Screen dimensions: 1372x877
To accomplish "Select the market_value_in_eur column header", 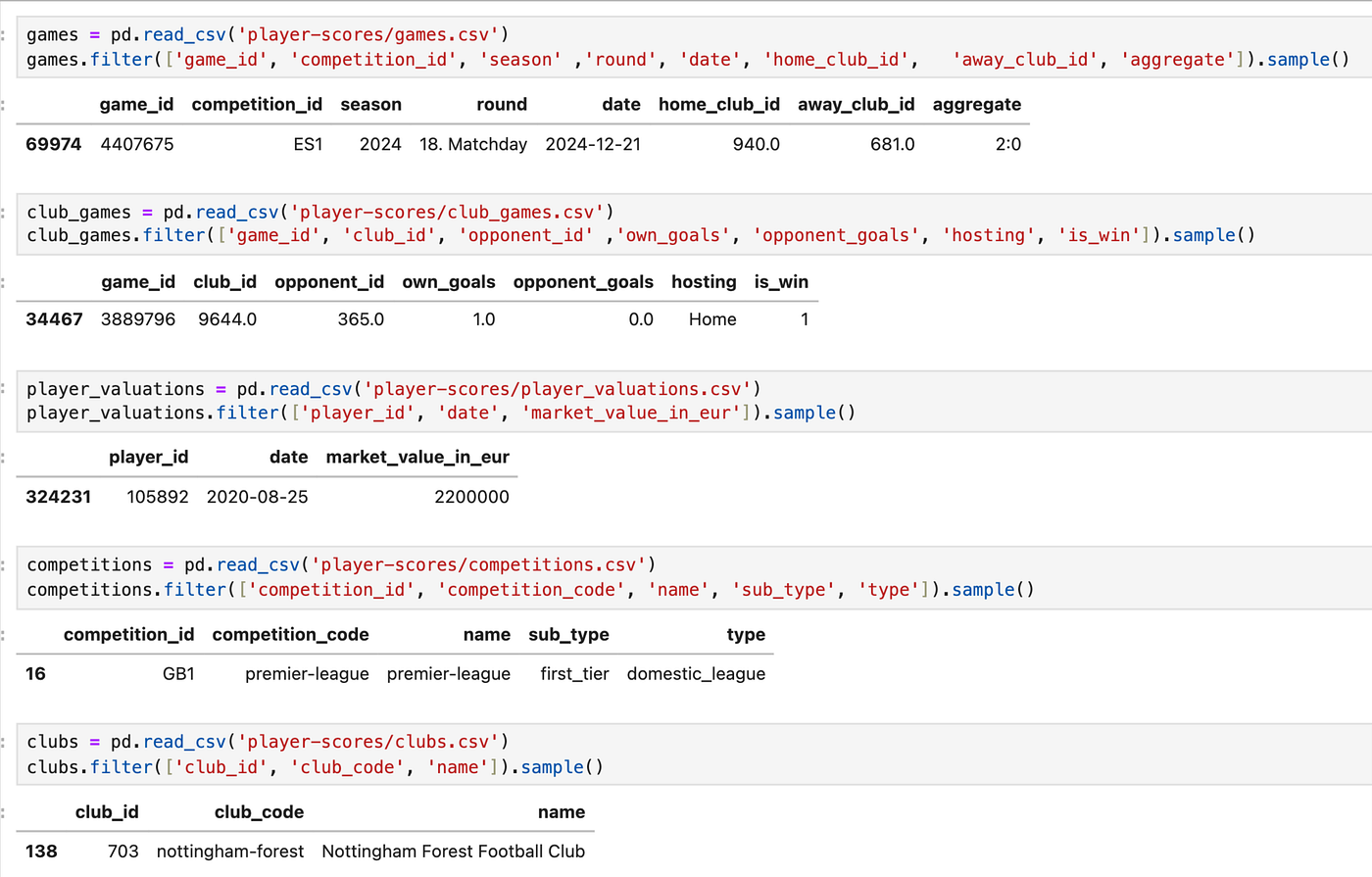I will 417,457.
